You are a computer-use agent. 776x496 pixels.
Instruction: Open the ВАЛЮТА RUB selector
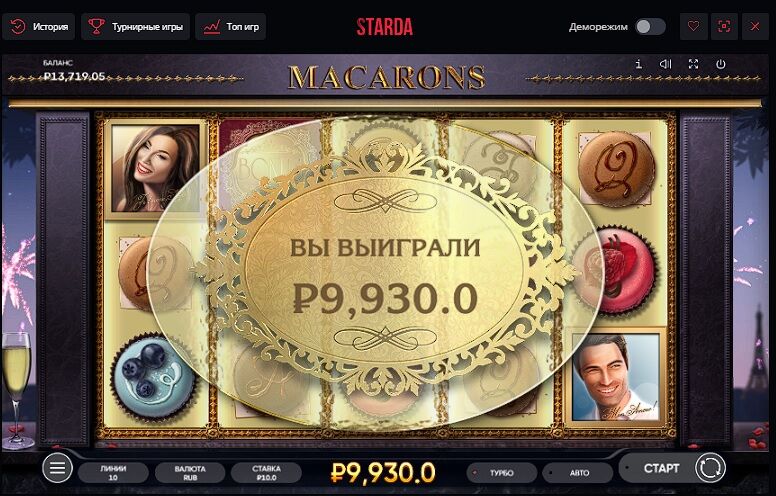[190, 473]
